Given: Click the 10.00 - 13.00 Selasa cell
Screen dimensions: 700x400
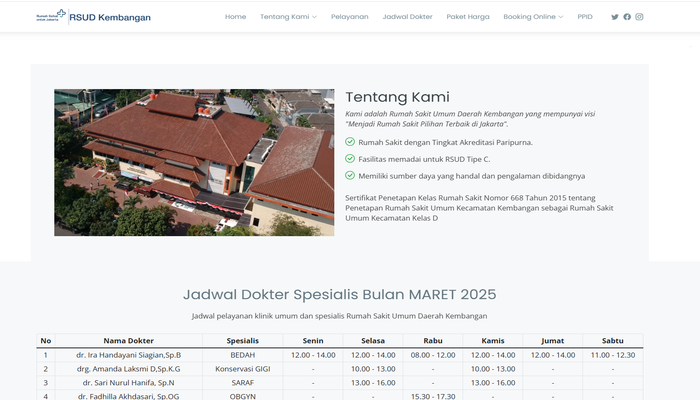Looking at the screenshot, I should coord(373,369).
